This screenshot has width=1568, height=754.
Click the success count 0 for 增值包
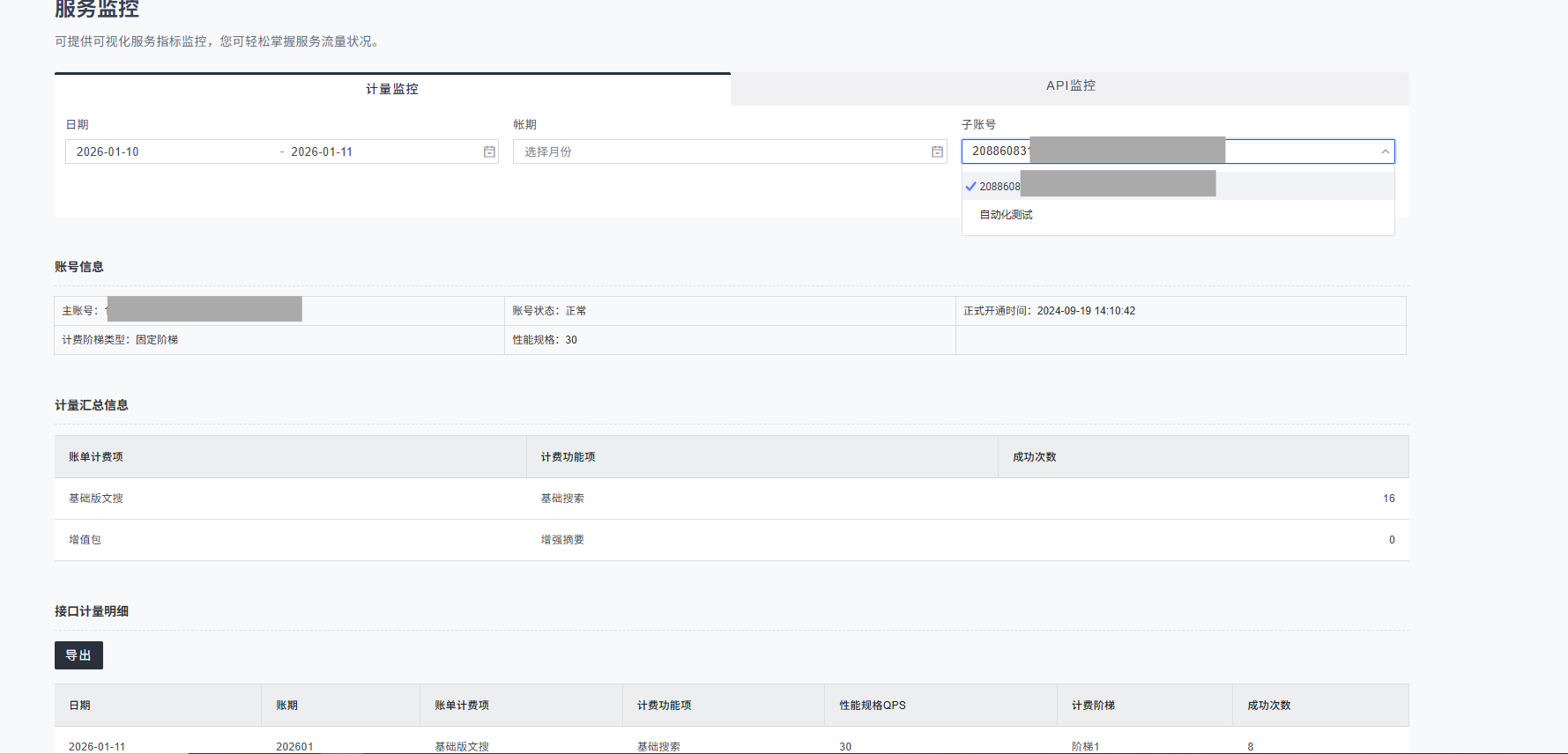pyautogui.click(x=1392, y=540)
